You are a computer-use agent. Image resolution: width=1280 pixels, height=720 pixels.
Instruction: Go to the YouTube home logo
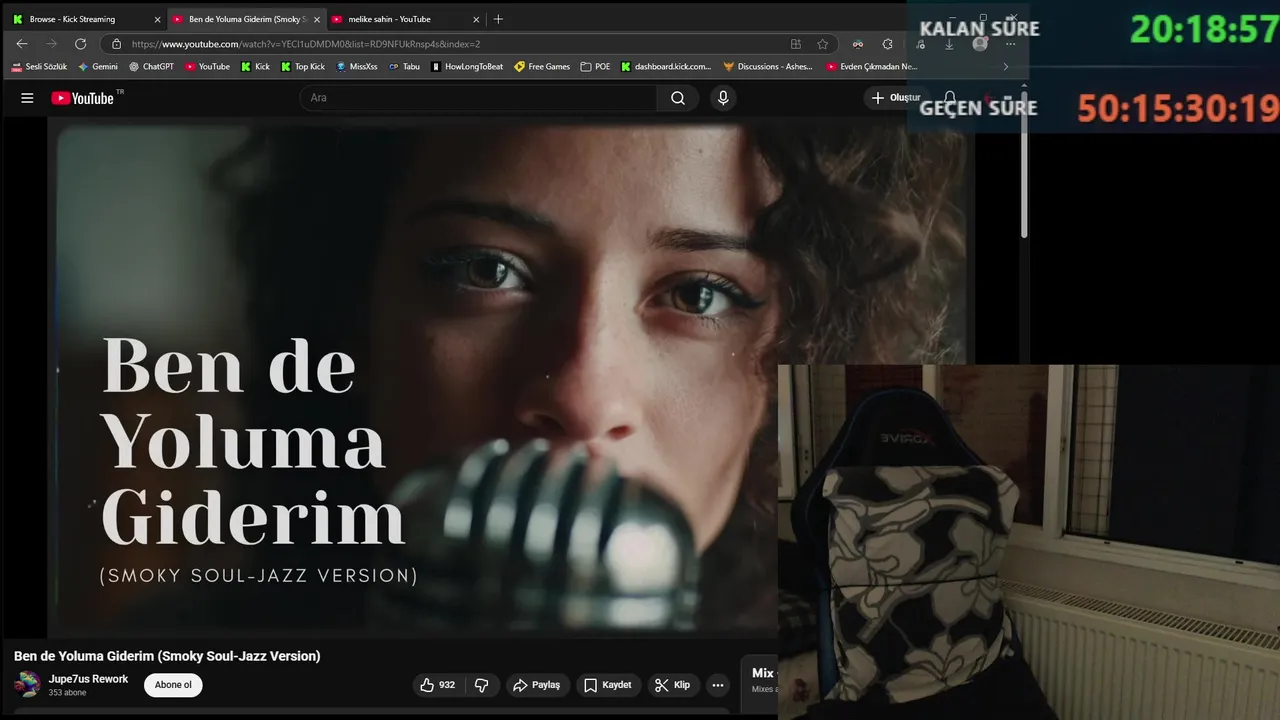(83, 98)
